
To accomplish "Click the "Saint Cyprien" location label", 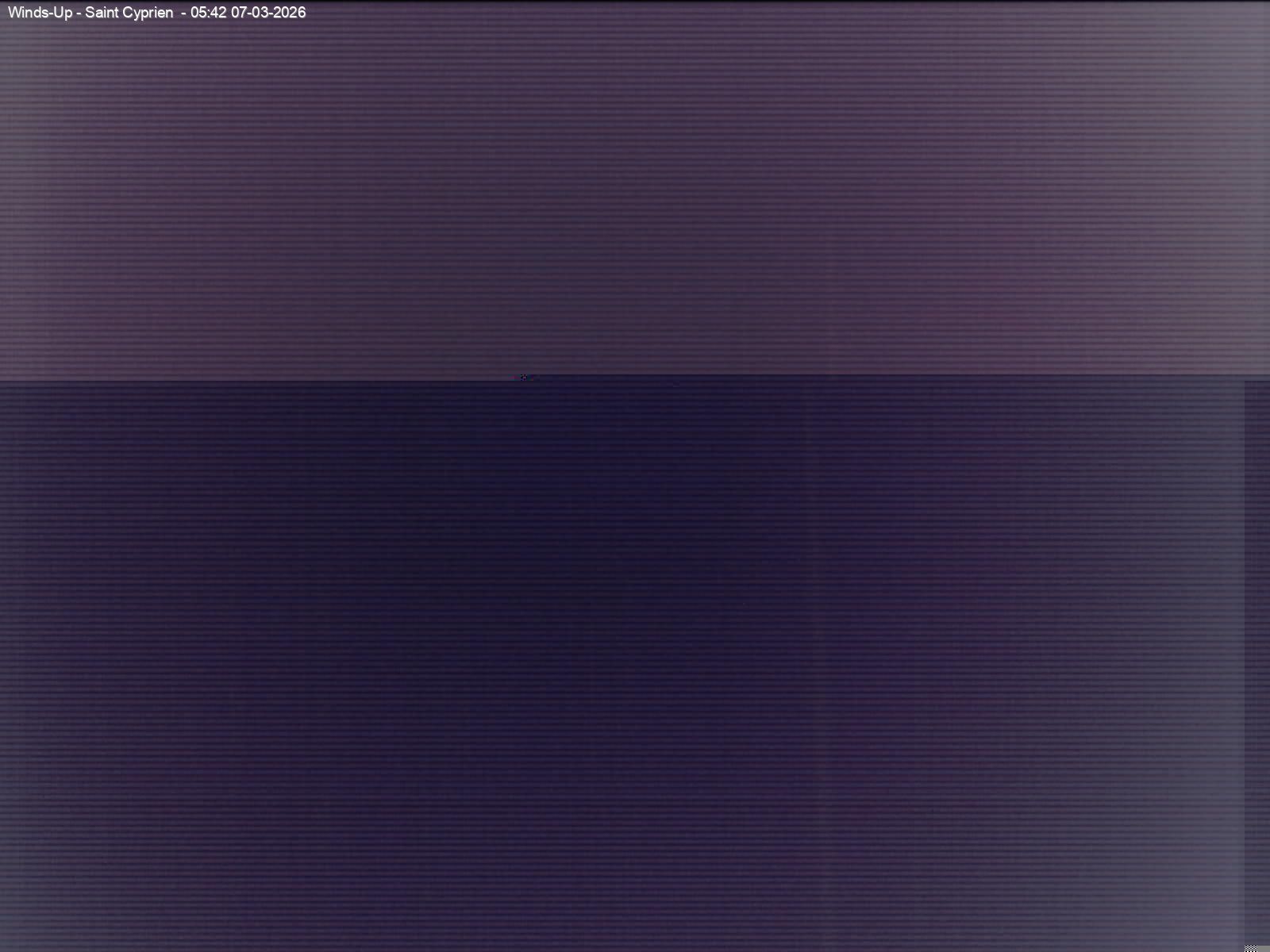I will pyautogui.click(x=129, y=13).
